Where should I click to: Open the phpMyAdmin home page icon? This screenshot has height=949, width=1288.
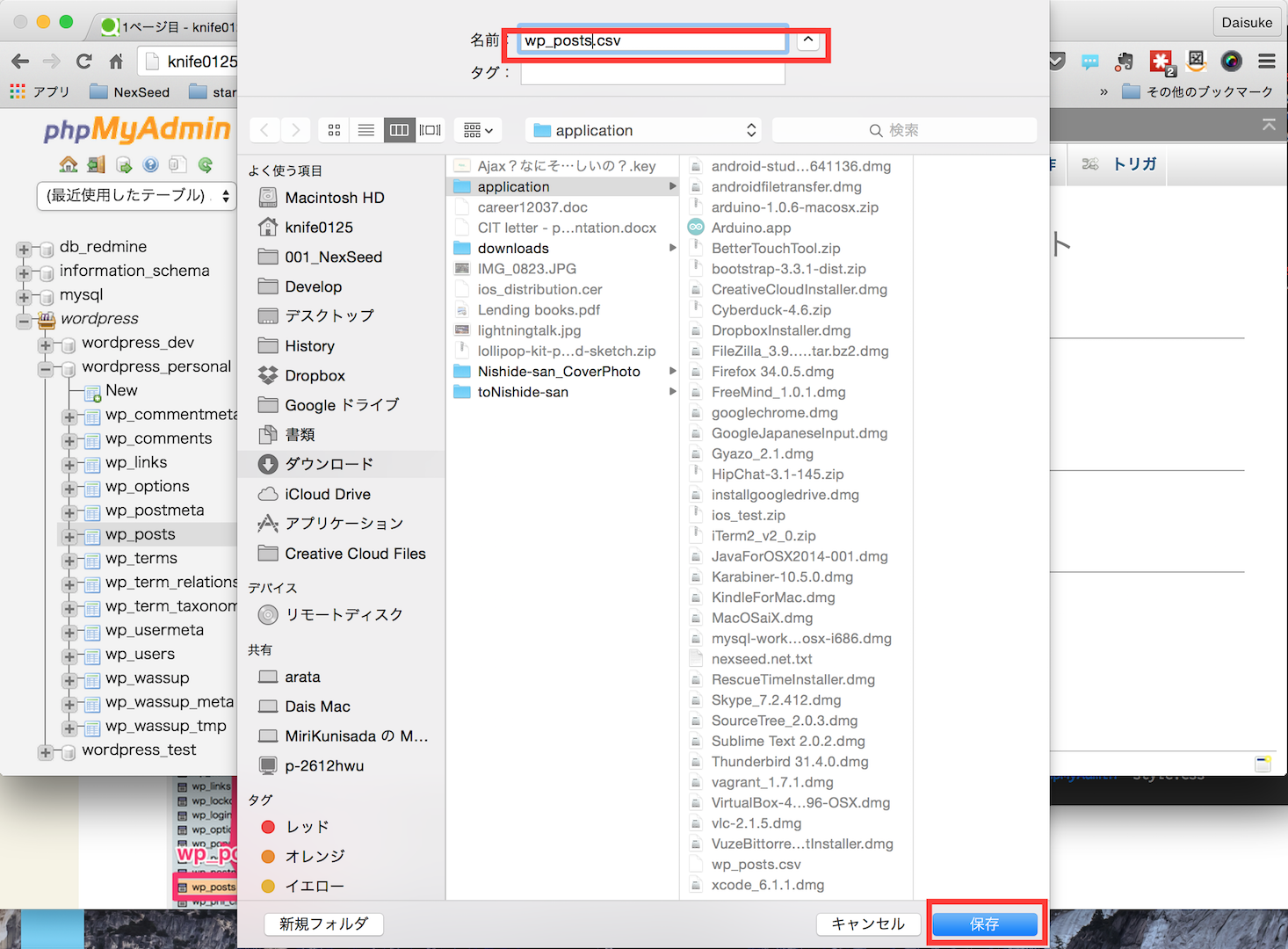click(x=68, y=164)
